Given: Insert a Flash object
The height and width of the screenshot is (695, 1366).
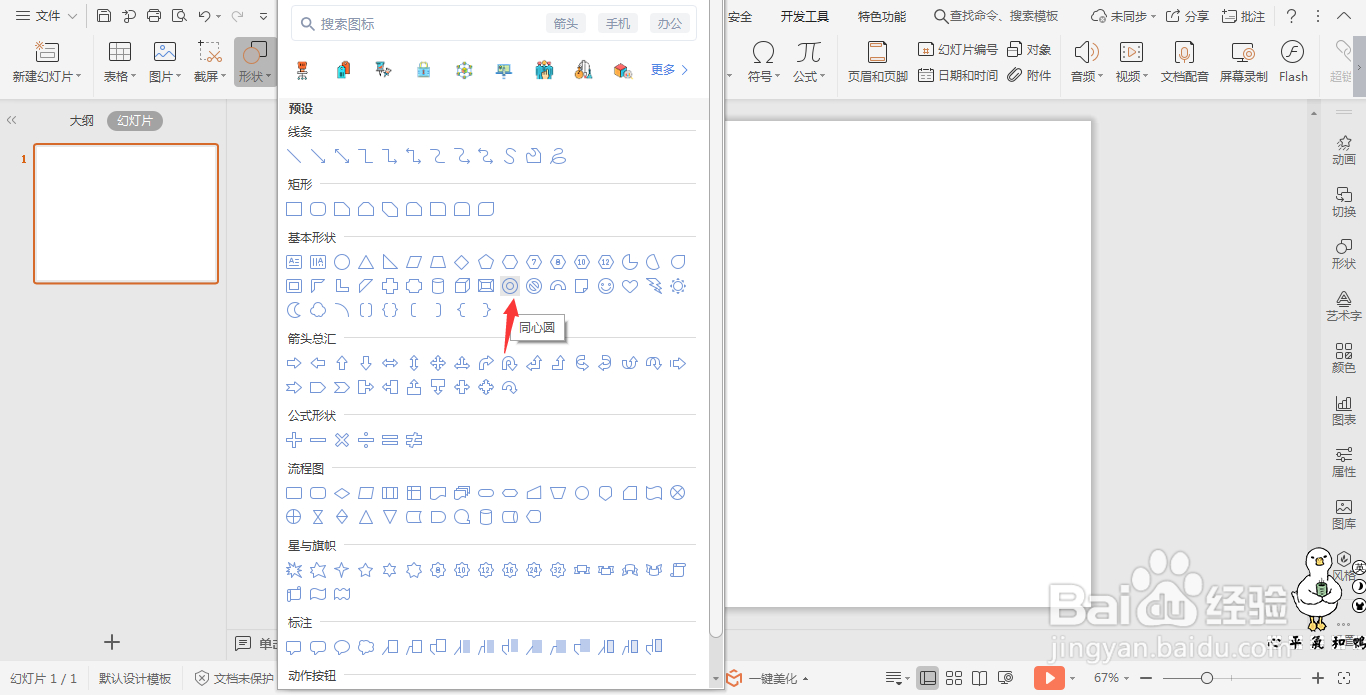Looking at the screenshot, I should tap(1293, 61).
